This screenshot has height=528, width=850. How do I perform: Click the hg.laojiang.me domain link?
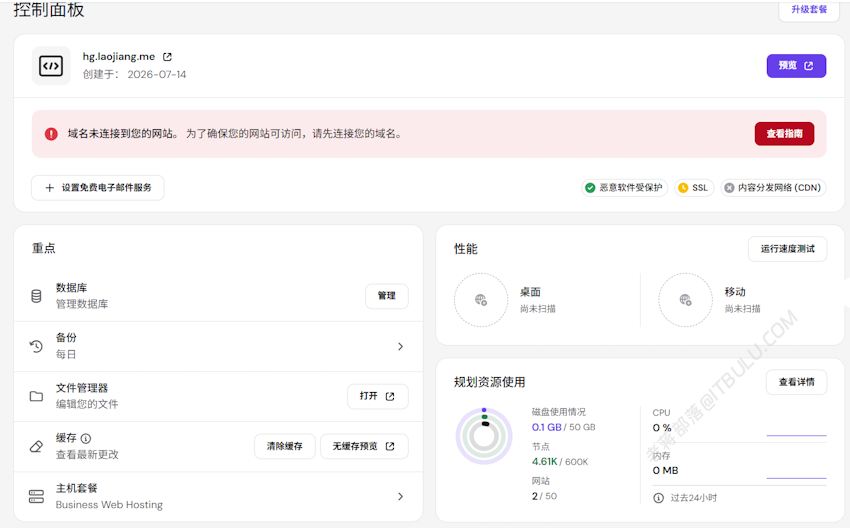pyautogui.click(x=119, y=56)
